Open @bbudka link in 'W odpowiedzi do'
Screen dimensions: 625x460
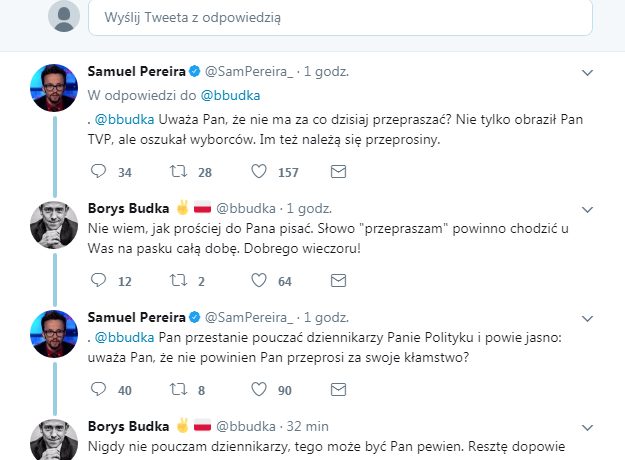(x=230, y=97)
